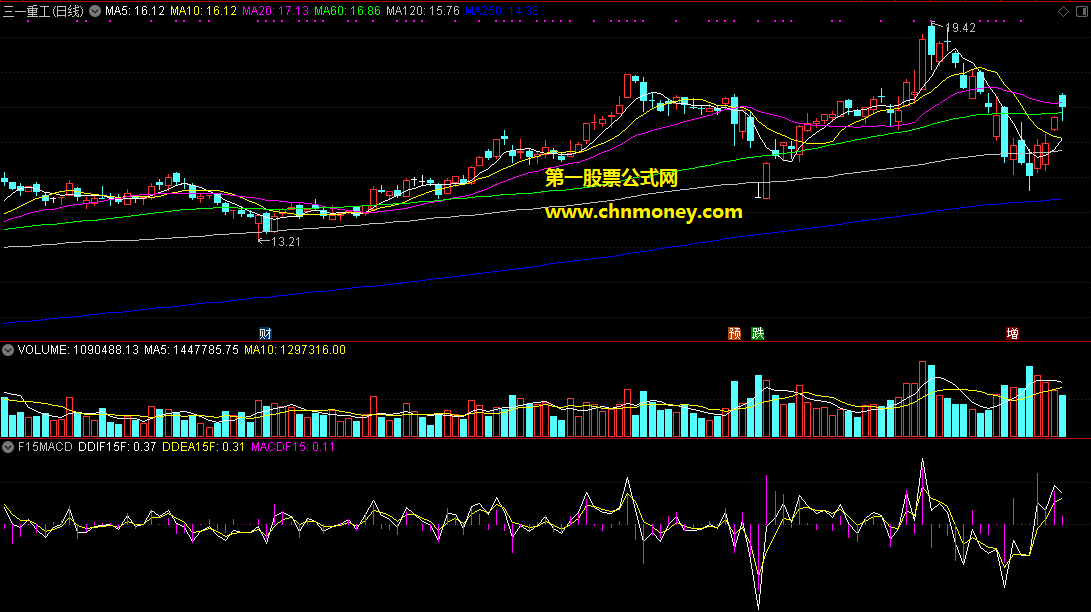Click the 13.21 low price annotation
The height and width of the screenshot is (612, 1091).
(285, 242)
